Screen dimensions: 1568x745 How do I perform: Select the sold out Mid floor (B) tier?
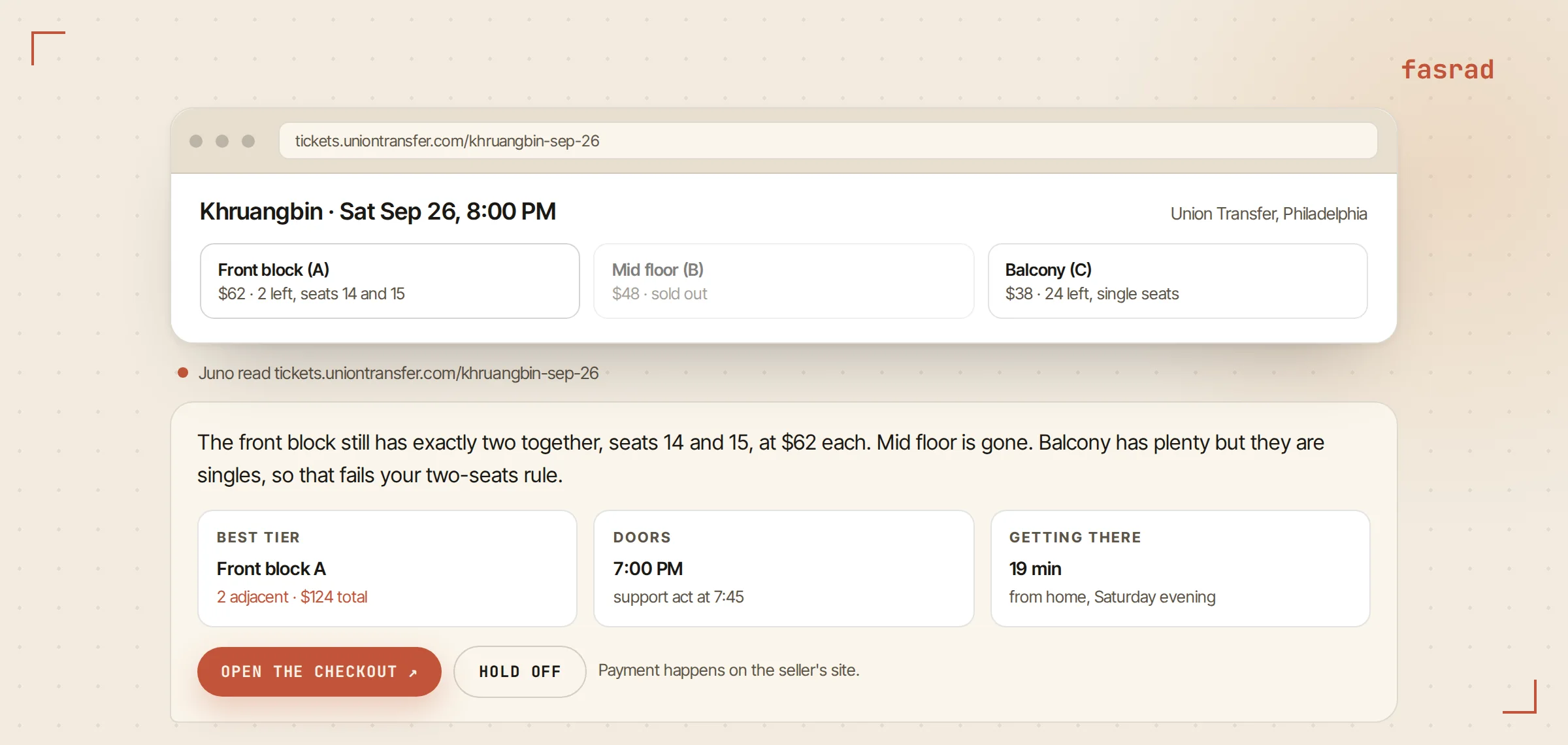pos(784,281)
